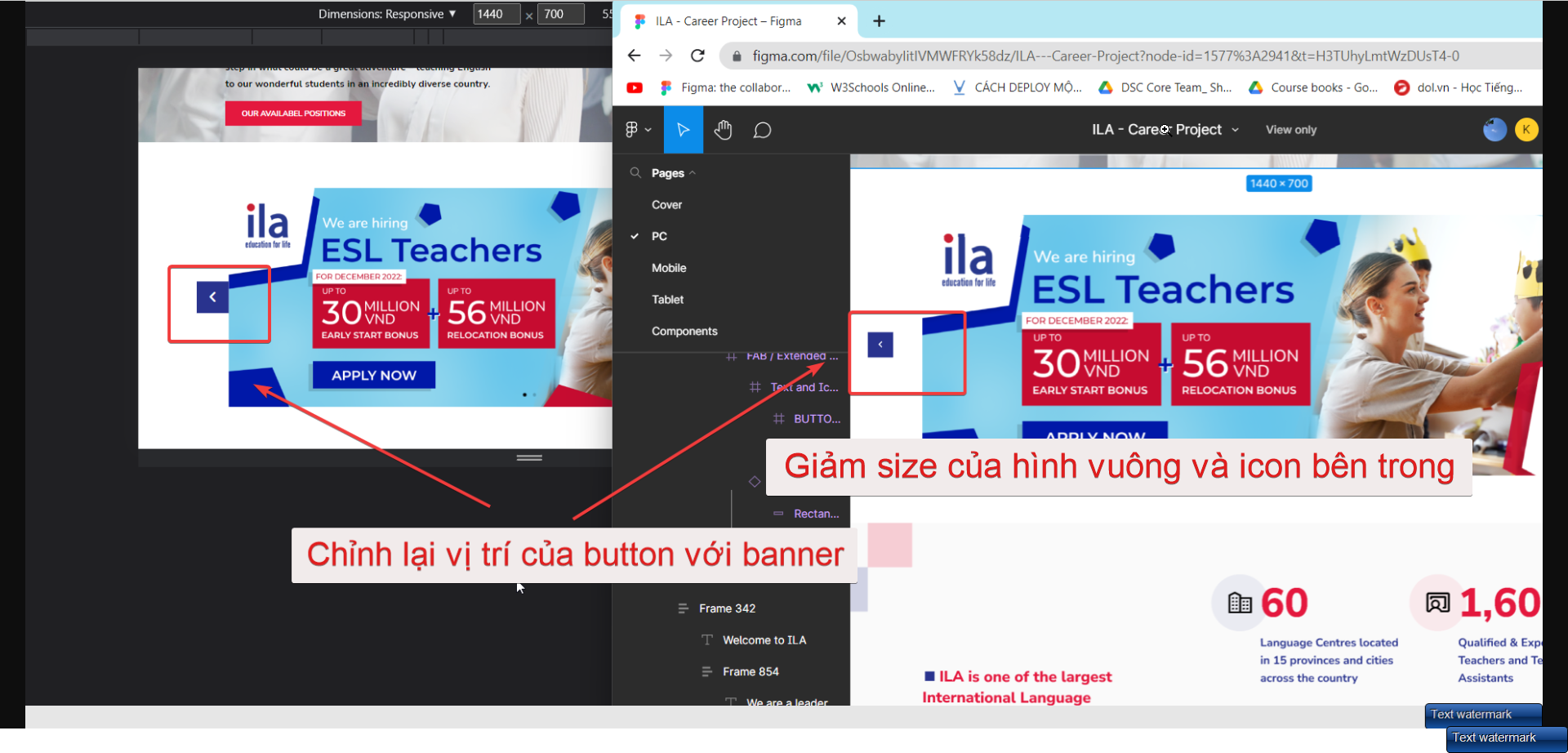Open the Figma main menu icon
The width and height of the screenshot is (1568, 753).
[x=637, y=130]
